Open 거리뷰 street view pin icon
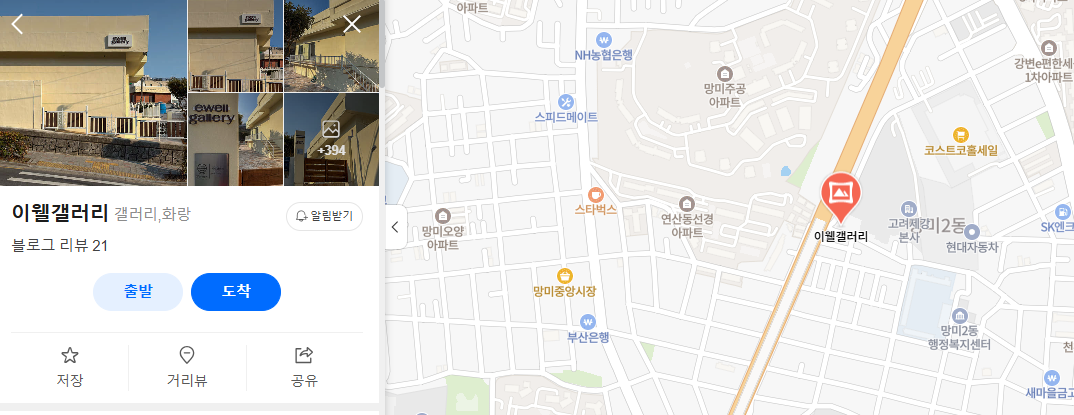This screenshot has height=415, width=1074. pos(186,355)
